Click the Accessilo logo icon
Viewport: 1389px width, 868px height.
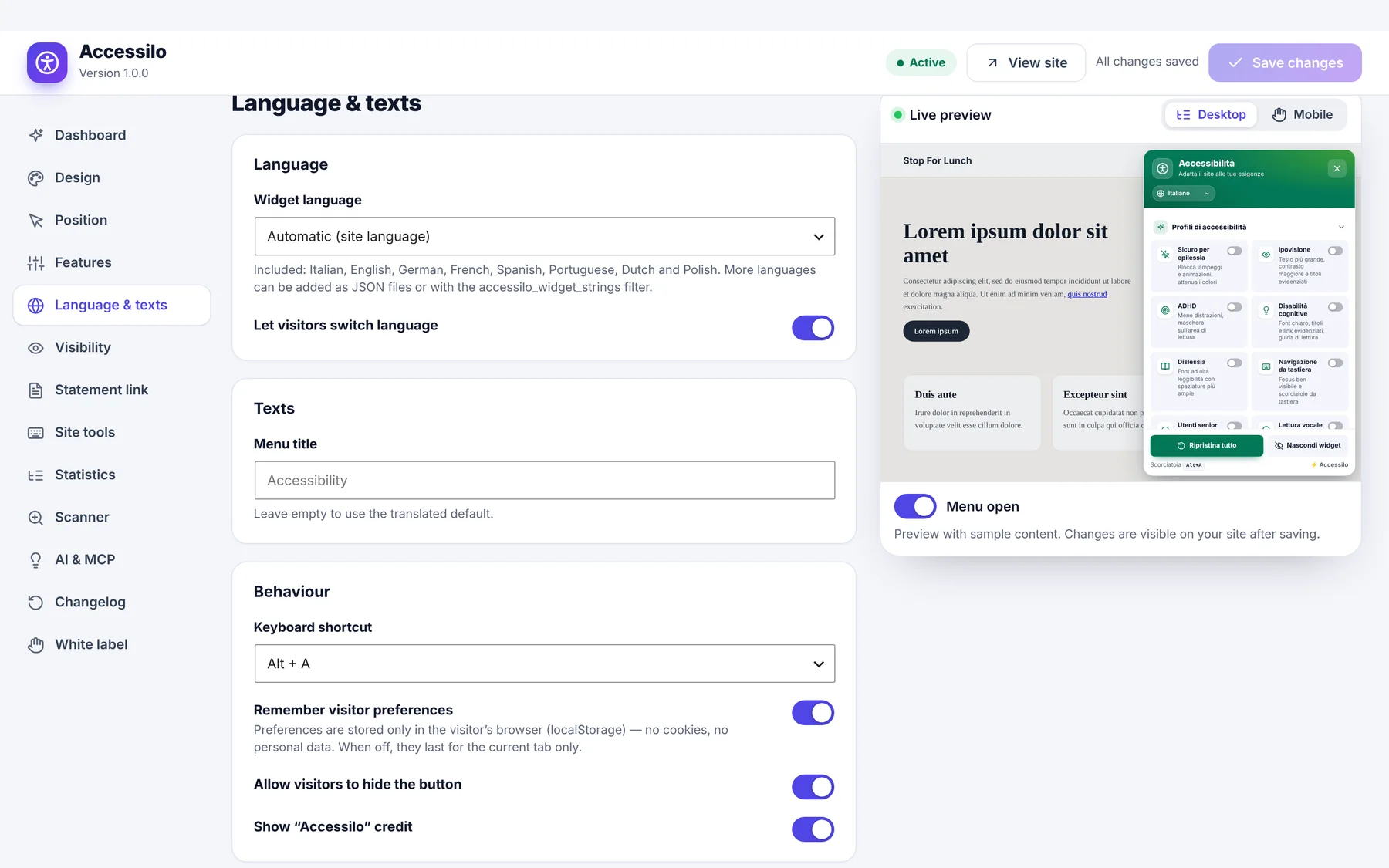tap(47, 62)
